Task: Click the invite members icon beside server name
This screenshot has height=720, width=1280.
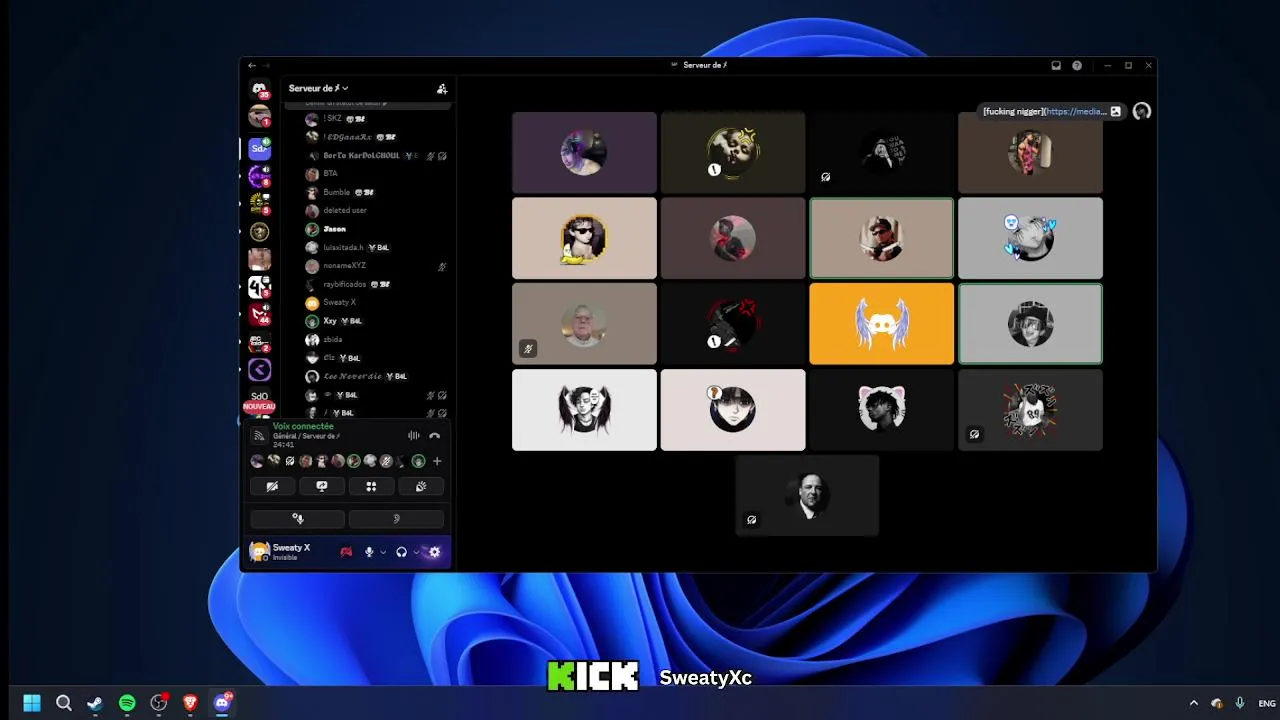Action: tap(442, 89)
